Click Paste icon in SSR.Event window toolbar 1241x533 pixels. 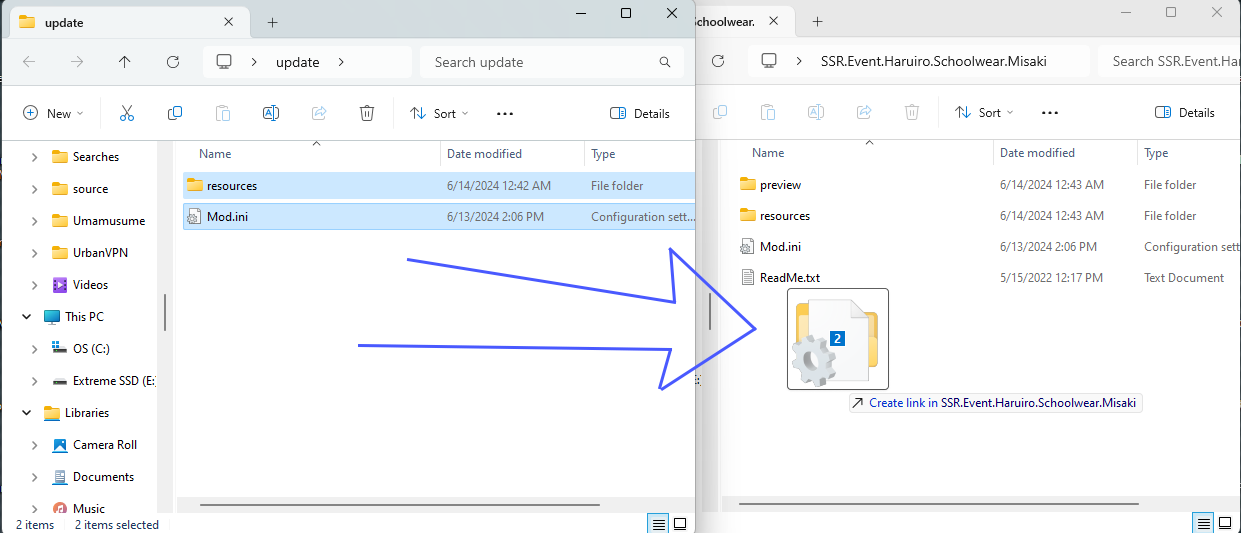[768, 112]
